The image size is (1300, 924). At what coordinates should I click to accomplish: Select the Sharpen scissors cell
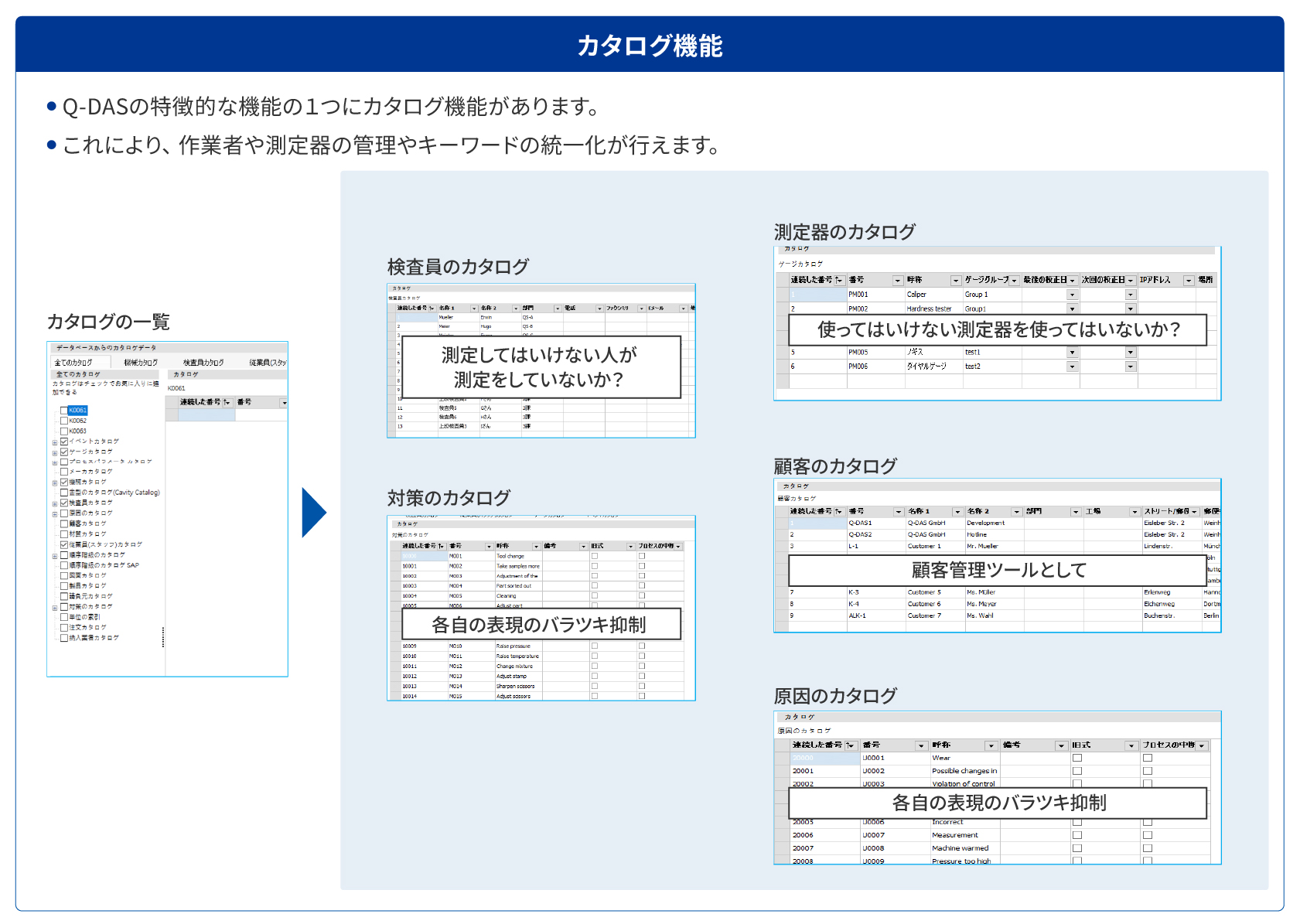[x=517, y=687]
